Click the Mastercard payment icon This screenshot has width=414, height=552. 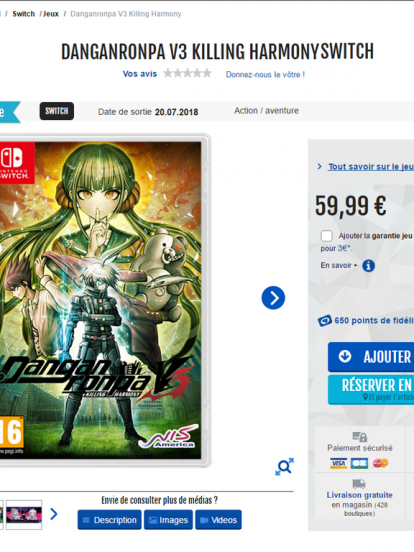tap(380, 463)
